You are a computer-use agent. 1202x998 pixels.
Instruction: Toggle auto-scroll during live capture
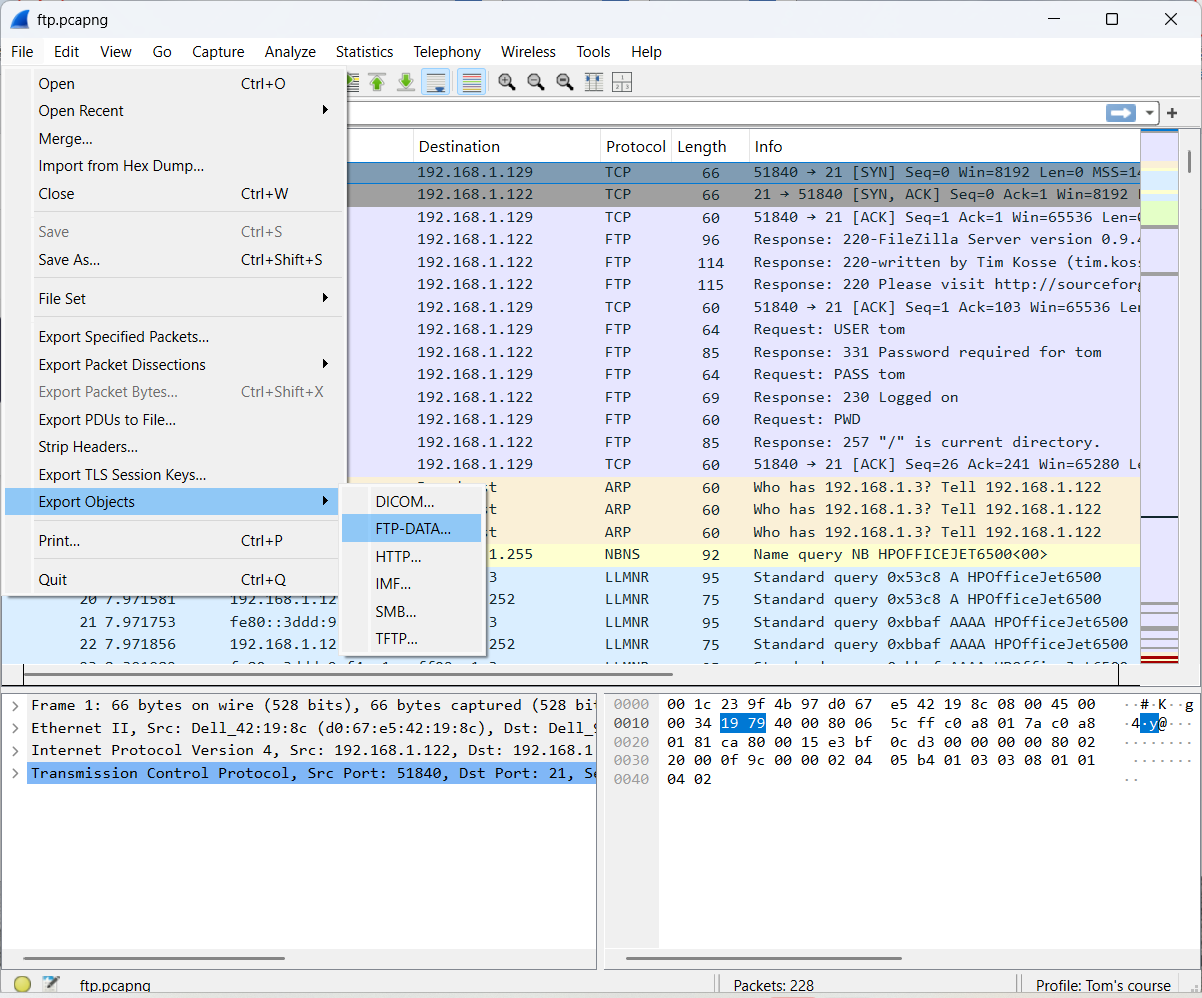click(x=435, y=82)
